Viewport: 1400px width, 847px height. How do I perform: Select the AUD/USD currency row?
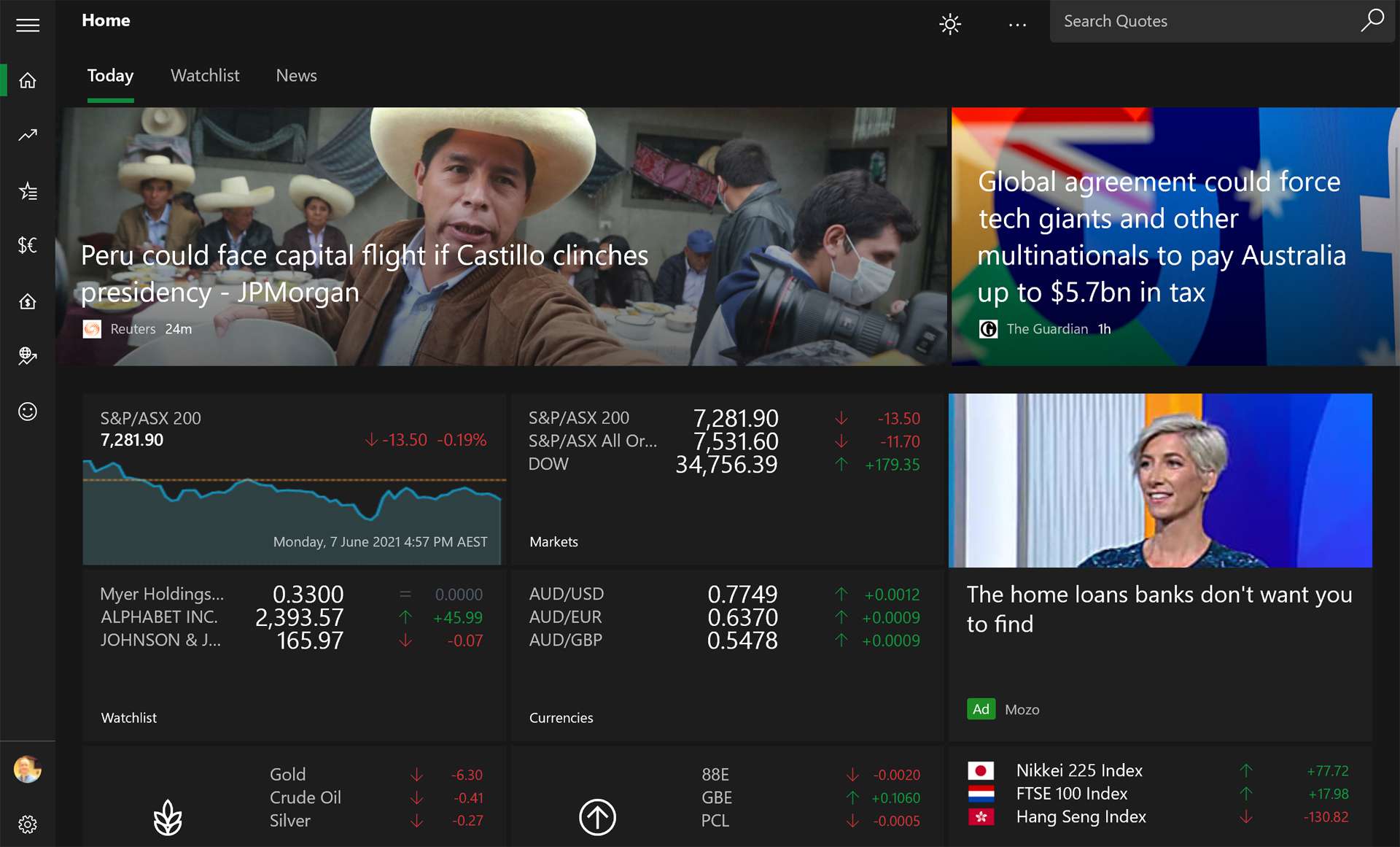click(724, 595)
